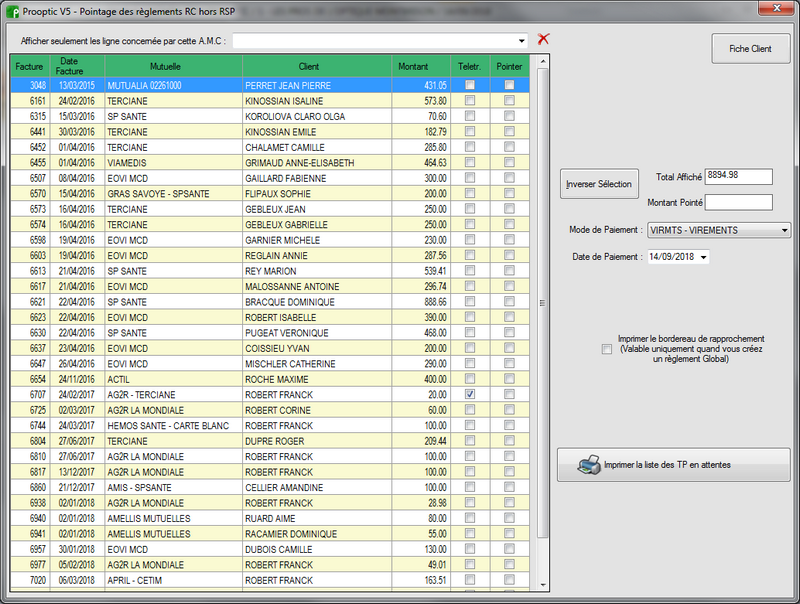800x604 pixels.
Task: Check Teletr. for KOROLIOVA CLARO OLGA
Action: coord(470,116)
